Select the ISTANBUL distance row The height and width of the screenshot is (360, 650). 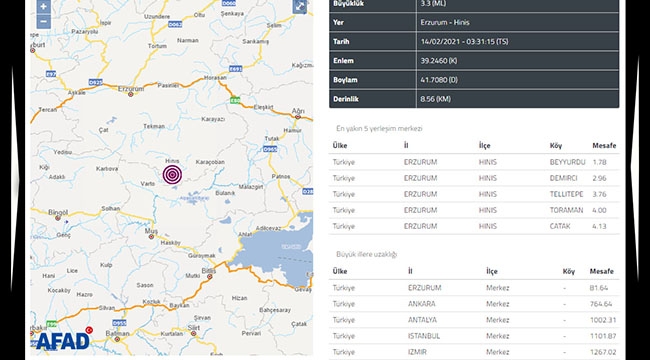point(474,336)
